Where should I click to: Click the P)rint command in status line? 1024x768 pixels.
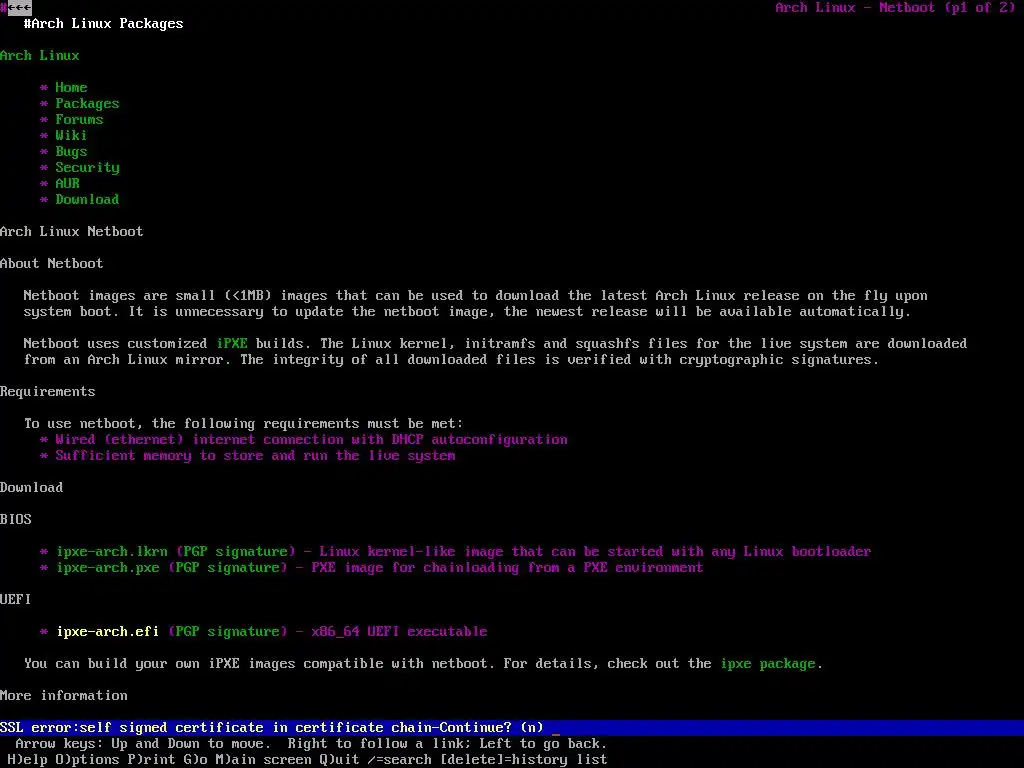click(152, 760)
